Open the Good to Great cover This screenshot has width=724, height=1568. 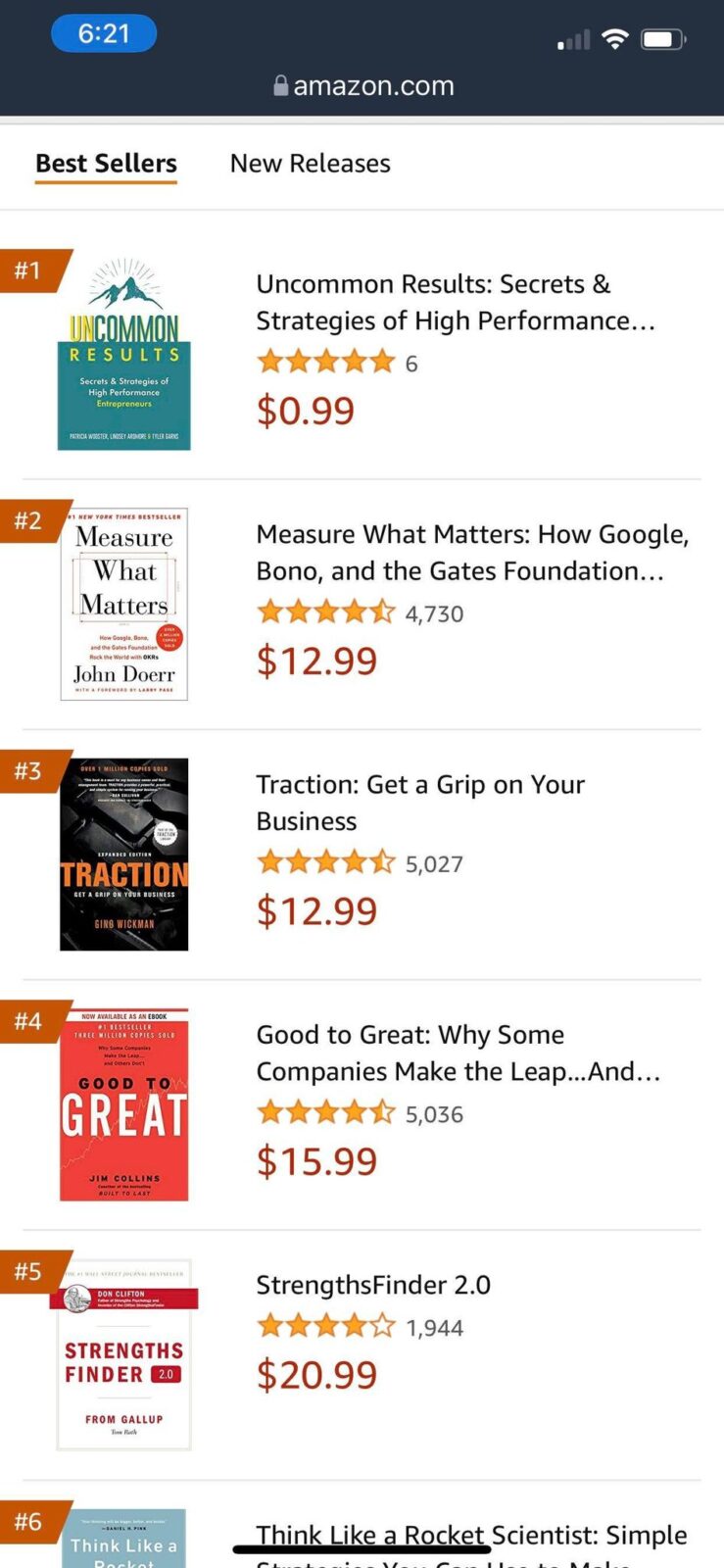click(123, 1104)
